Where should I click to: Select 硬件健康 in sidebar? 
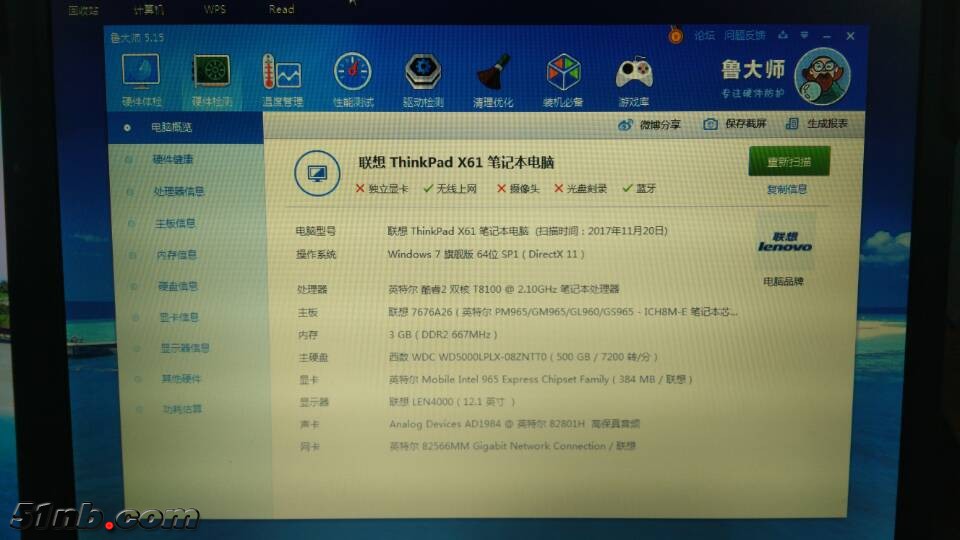click(x=173, y=159)
